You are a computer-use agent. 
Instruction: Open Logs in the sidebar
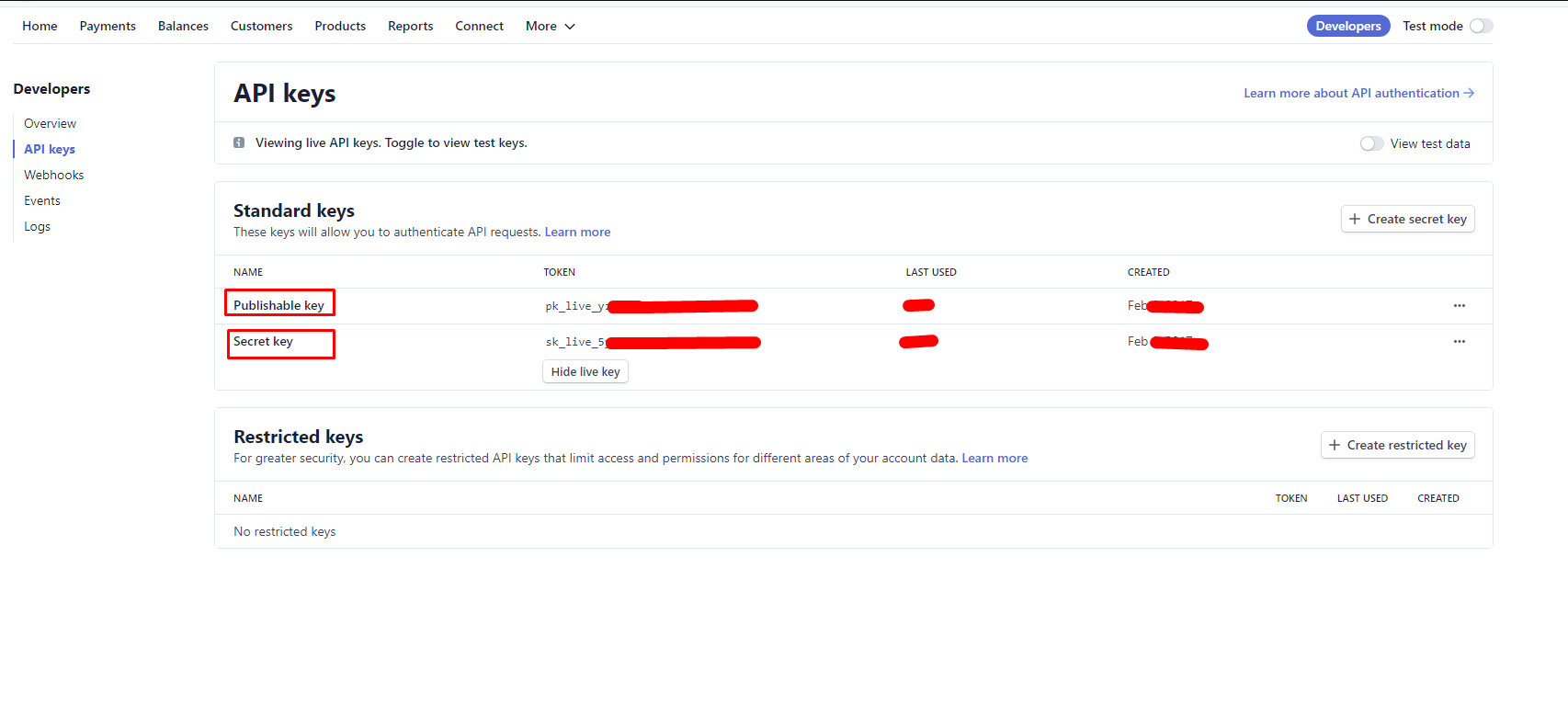coord(37,226)
